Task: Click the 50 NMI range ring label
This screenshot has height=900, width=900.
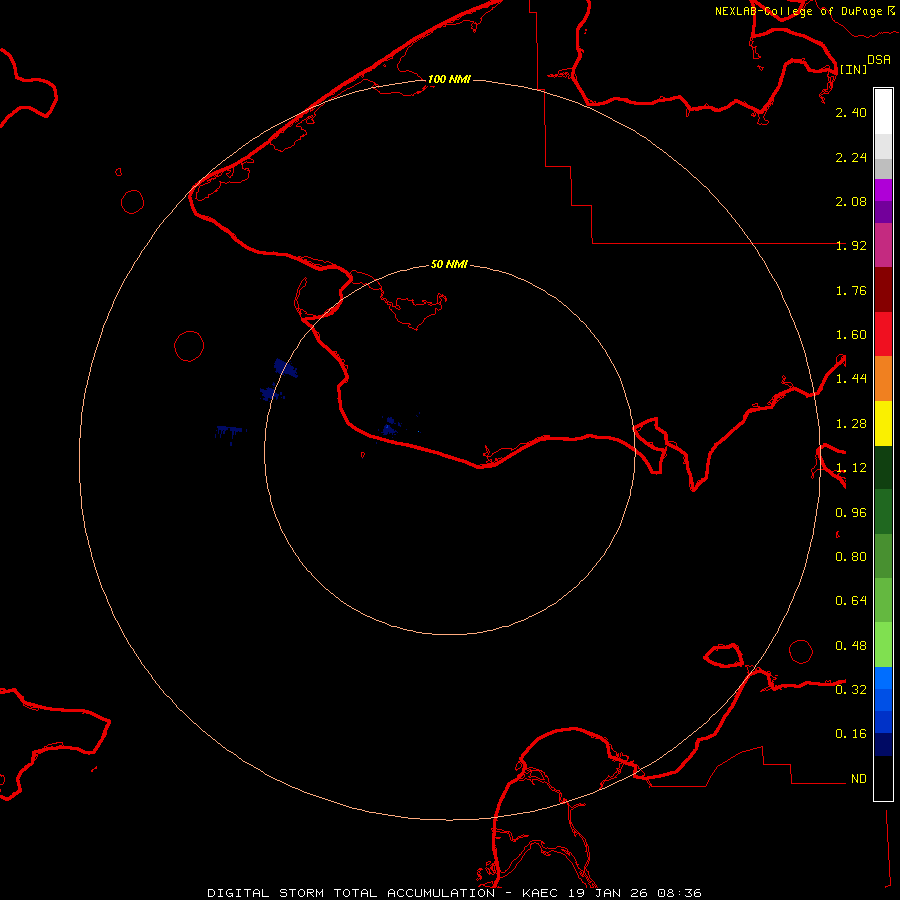Action: 449,264
